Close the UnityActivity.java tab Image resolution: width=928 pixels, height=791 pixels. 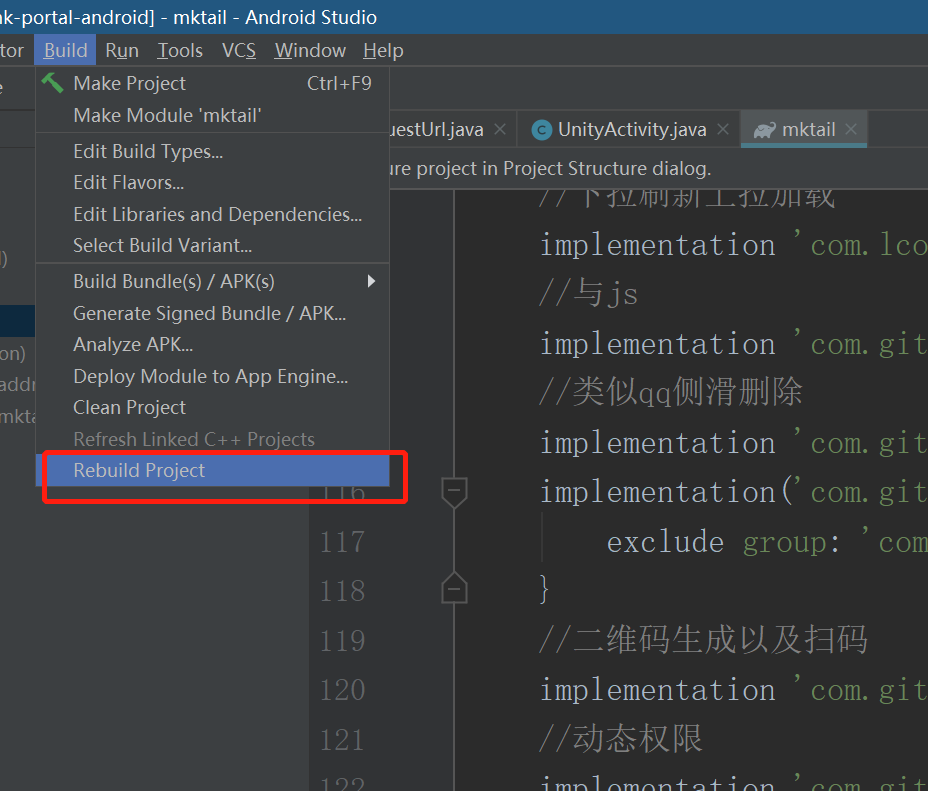[x=723, y=129]
